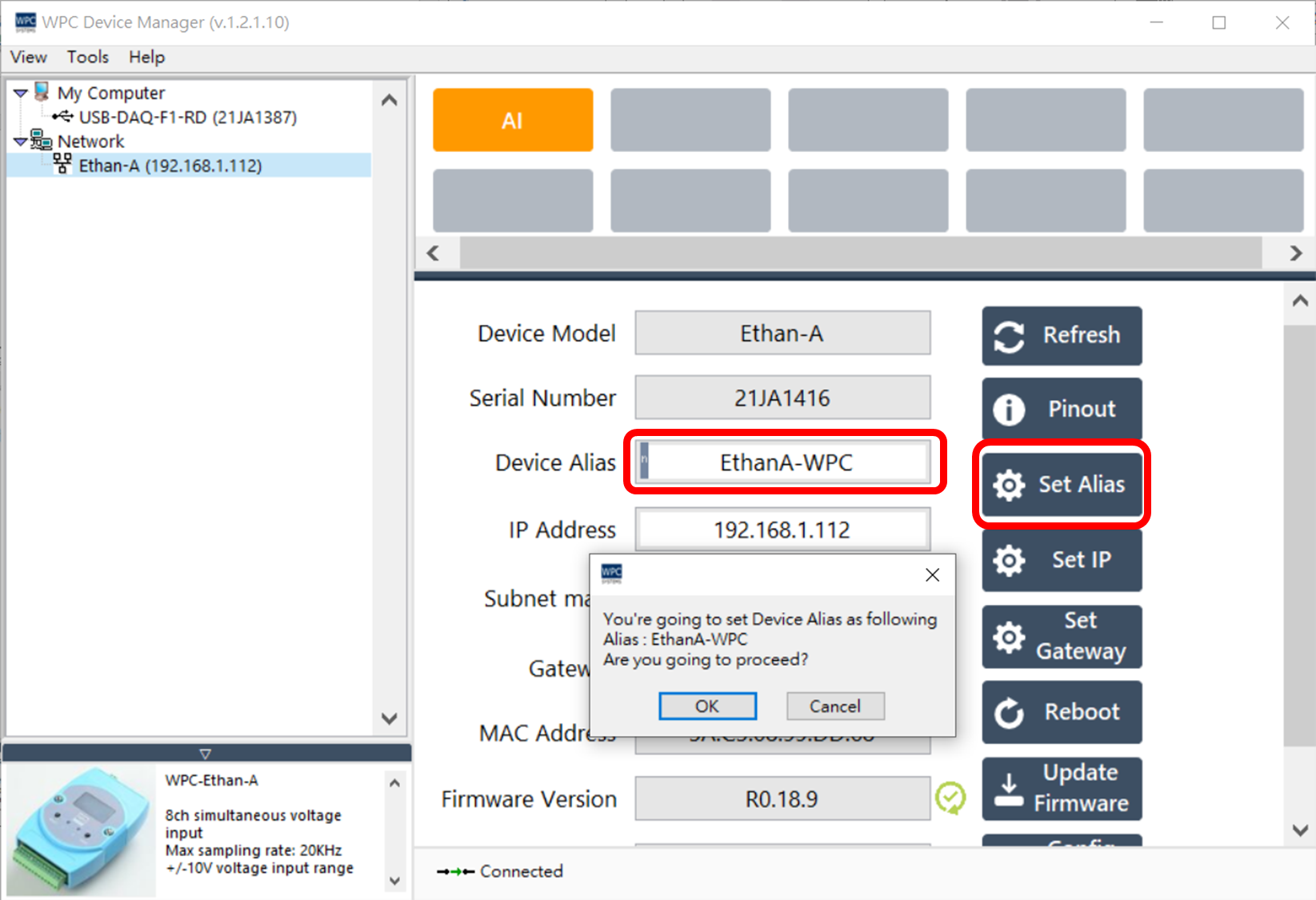Collapse the My Computer tree node
The image size is (1316, 900).
(21, 94)
